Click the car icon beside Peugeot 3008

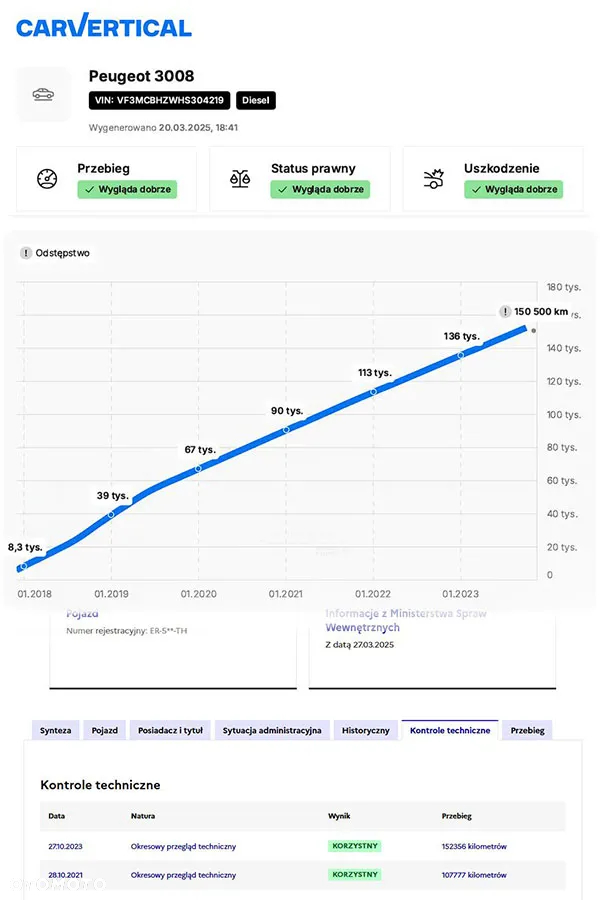tap(43, 94)
